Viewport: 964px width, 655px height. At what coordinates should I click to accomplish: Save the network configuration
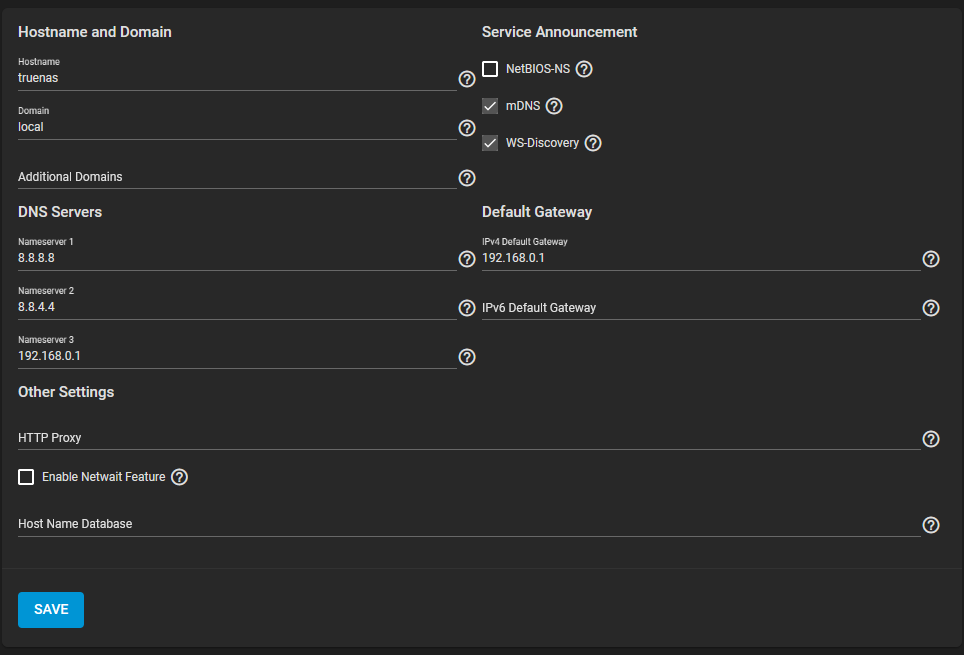51,609
